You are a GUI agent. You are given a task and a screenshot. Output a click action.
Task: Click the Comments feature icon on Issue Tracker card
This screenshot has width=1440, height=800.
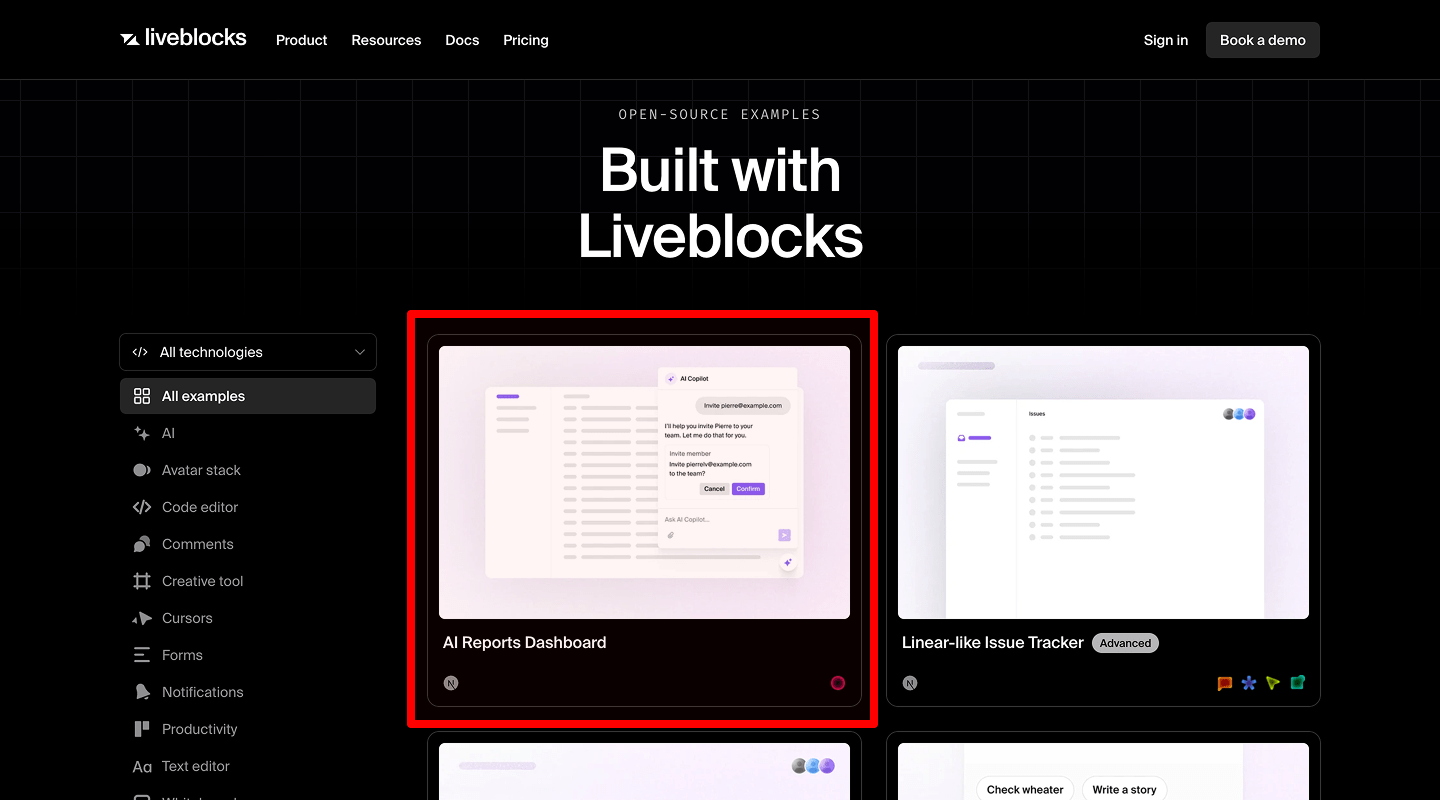[1223, 683]
